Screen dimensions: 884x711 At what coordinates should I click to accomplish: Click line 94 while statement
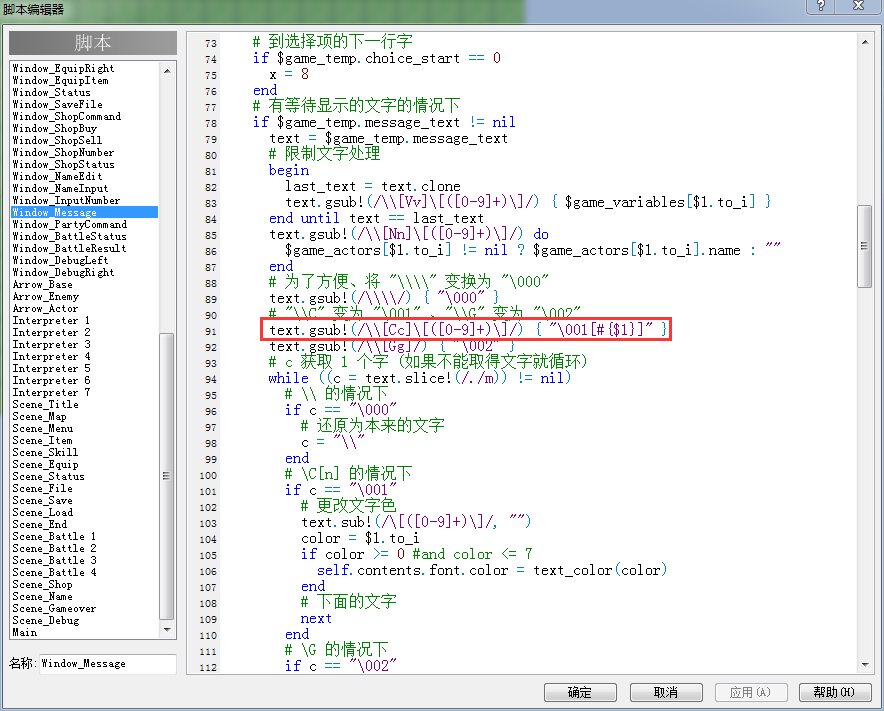pyautogui.click(x=420, y=378)
